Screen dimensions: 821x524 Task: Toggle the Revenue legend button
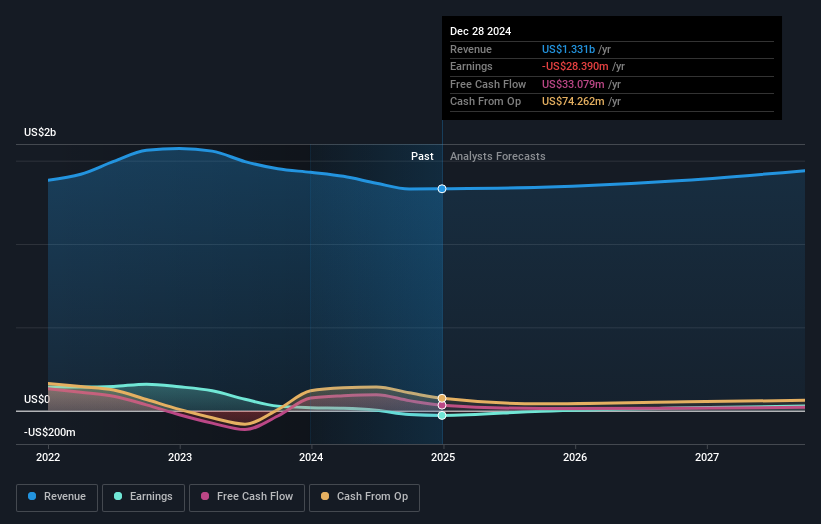pos(57,497)
